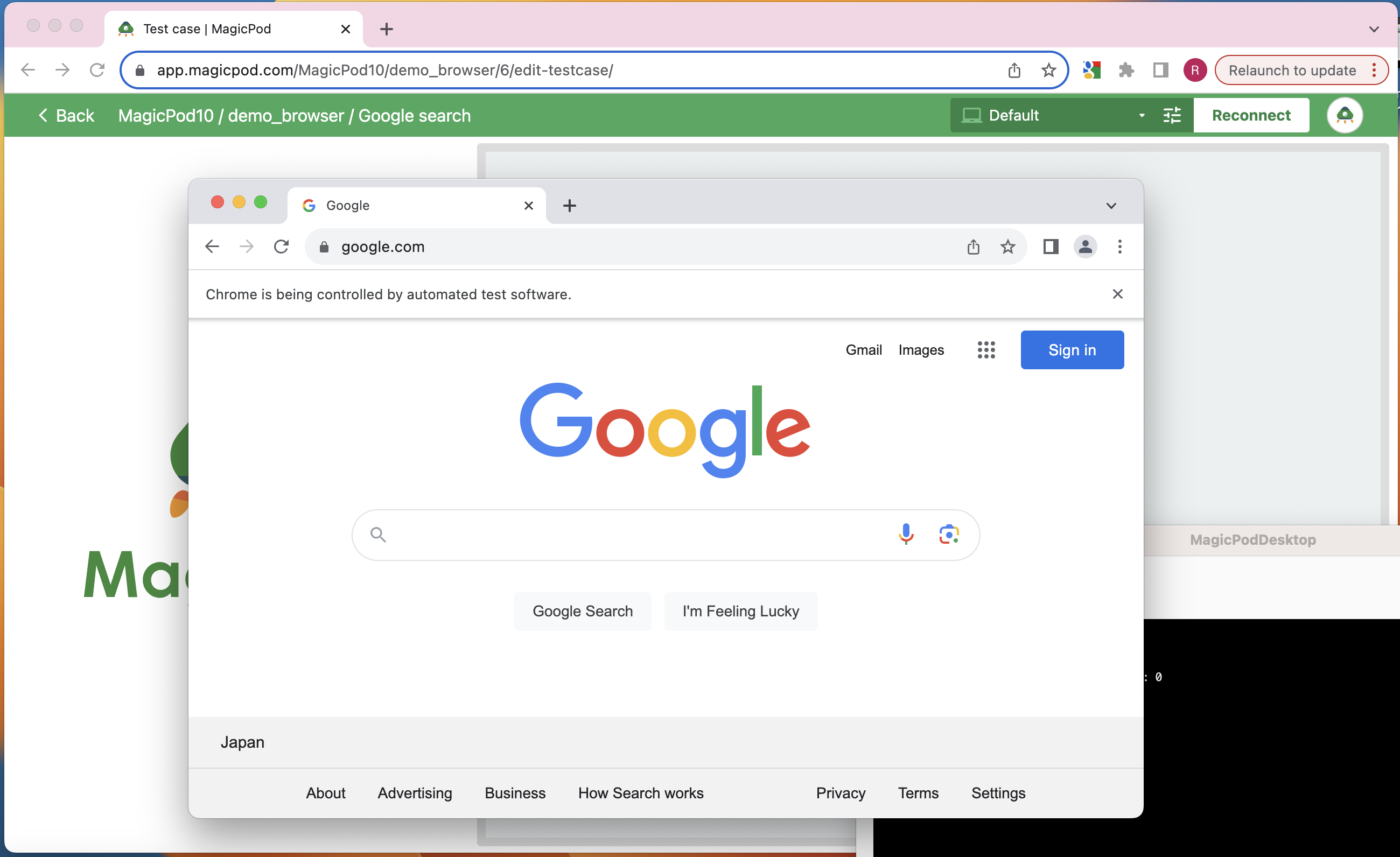Open the Business footer link
The height and width of the screenshot is (857, 1400).
click(515, 792)
